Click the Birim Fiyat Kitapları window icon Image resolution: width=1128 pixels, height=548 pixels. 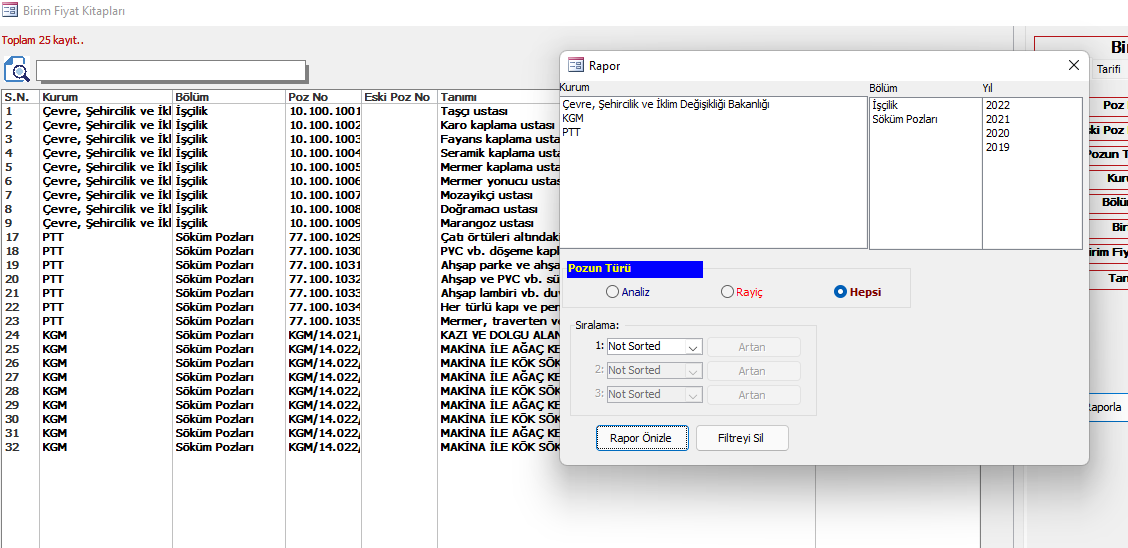pyautogui.click(x=10, y=11)
